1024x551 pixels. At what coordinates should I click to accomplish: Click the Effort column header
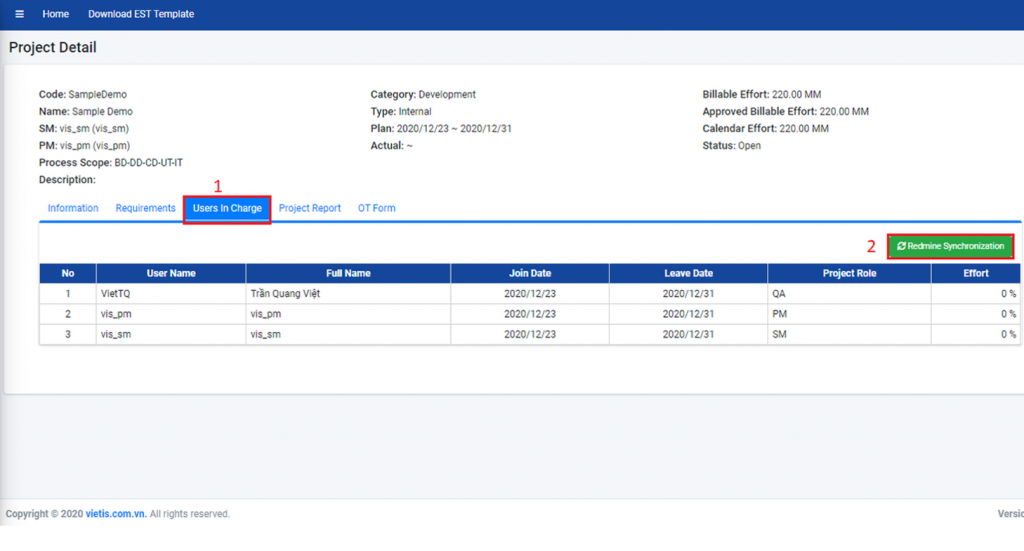click(976, 274)
